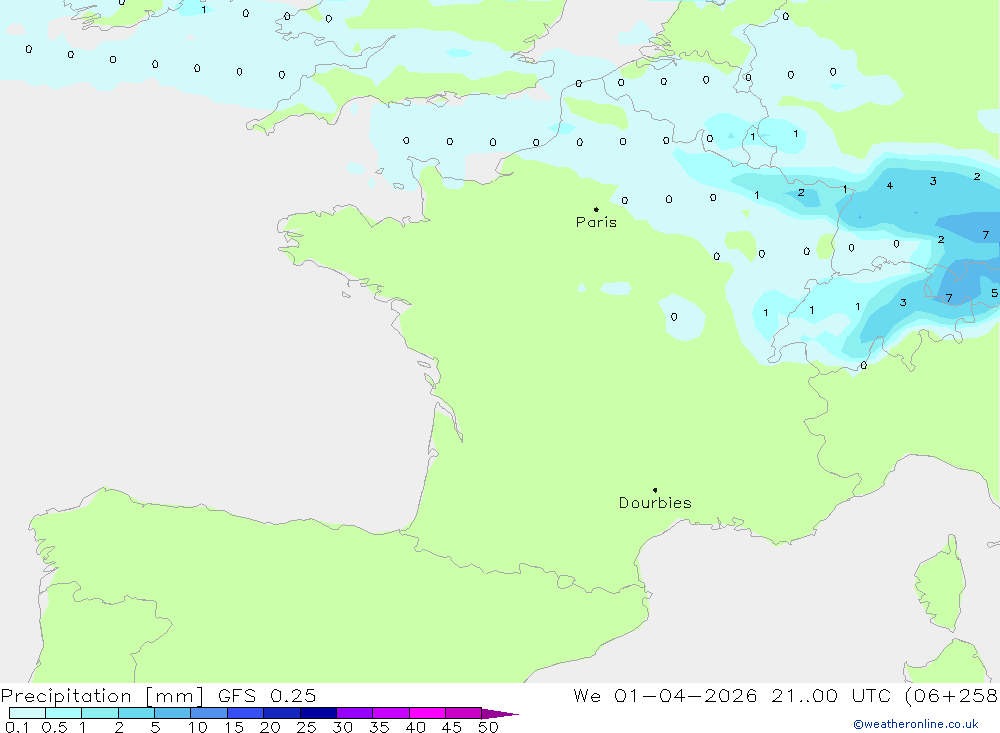Click the legend value 50
This screenshot has width=1000, height=733.
tap(488, 727)
